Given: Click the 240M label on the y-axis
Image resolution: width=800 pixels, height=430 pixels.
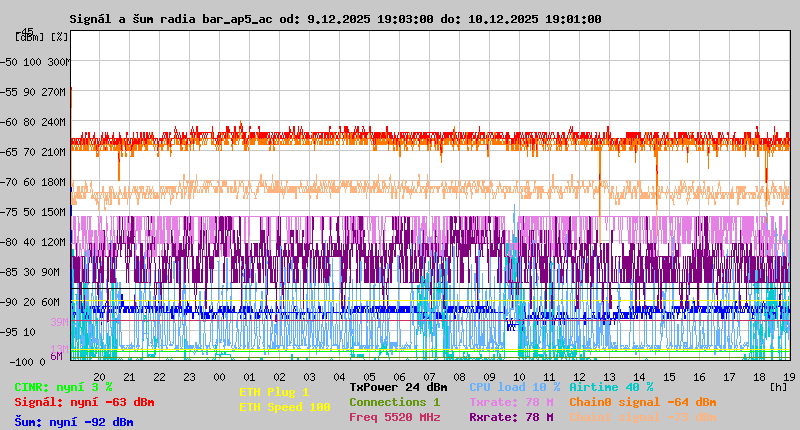Looking at the screenshot, I should click(x=54, y=121).
